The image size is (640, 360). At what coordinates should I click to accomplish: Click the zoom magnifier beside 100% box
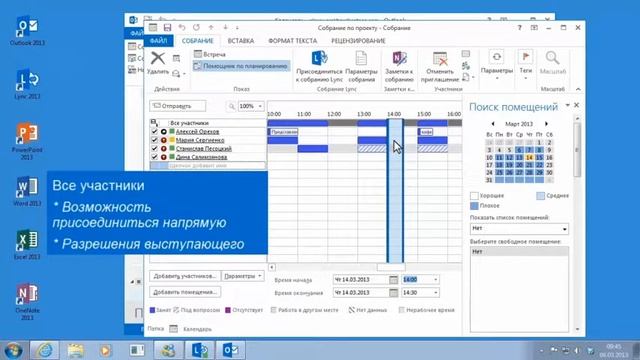coord(231,106)
